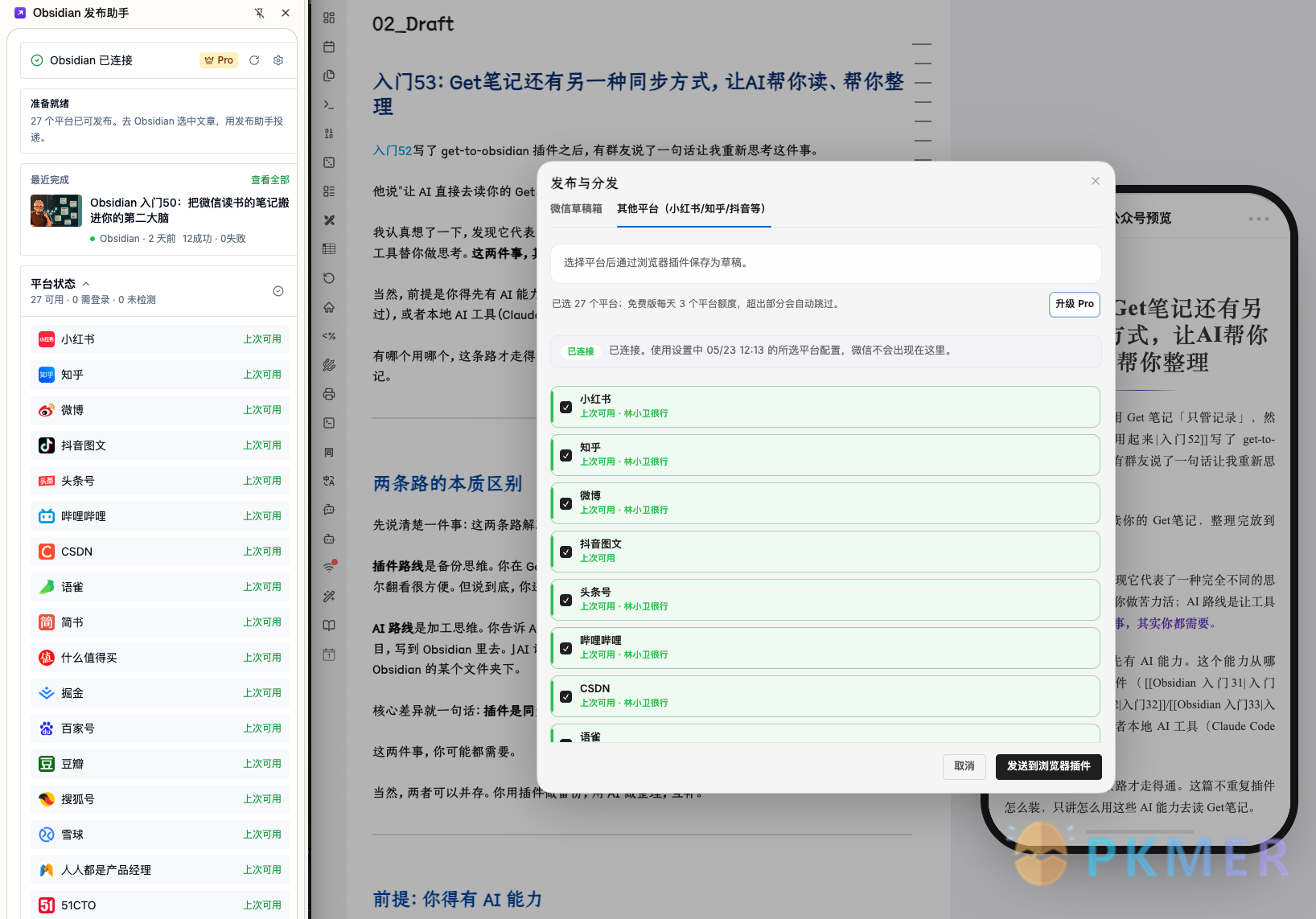The image size is (1316, 919).
Task: Click the wifi icon with red dot
Action: point(330,566)
